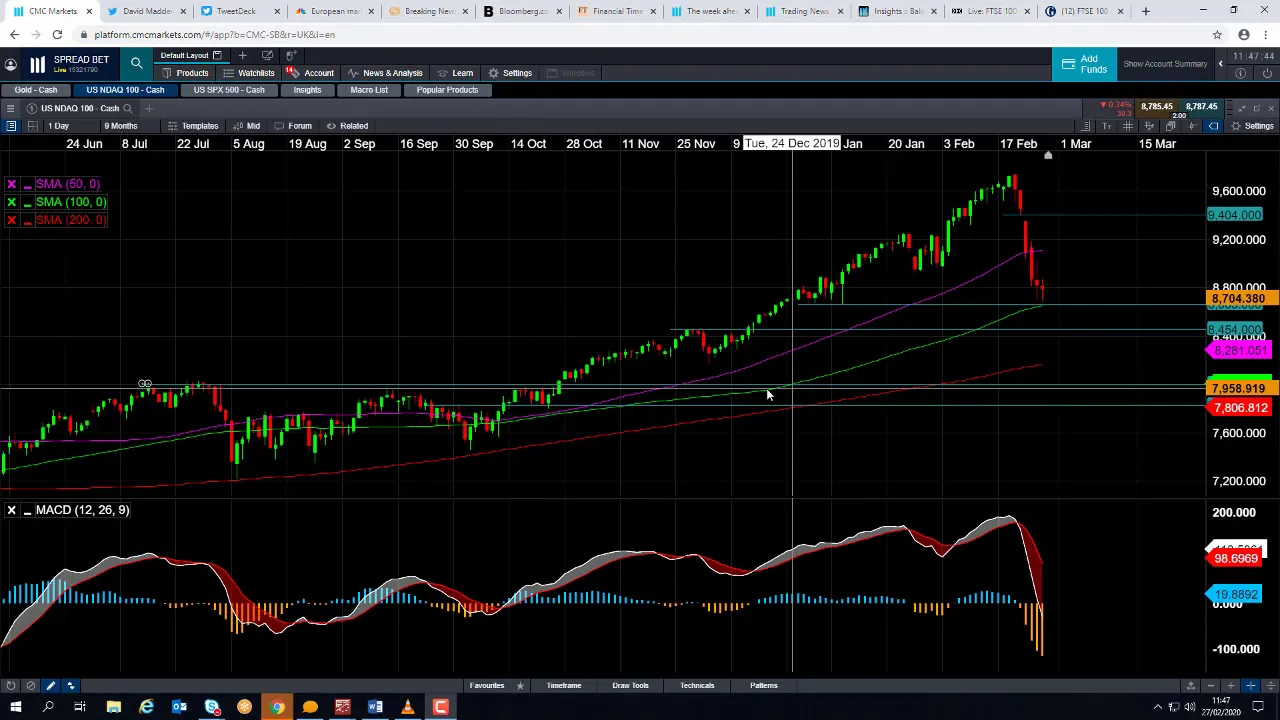Screen dimensions: 1280x720
Task: Open the Patterns panel
Action: (763, 686)
